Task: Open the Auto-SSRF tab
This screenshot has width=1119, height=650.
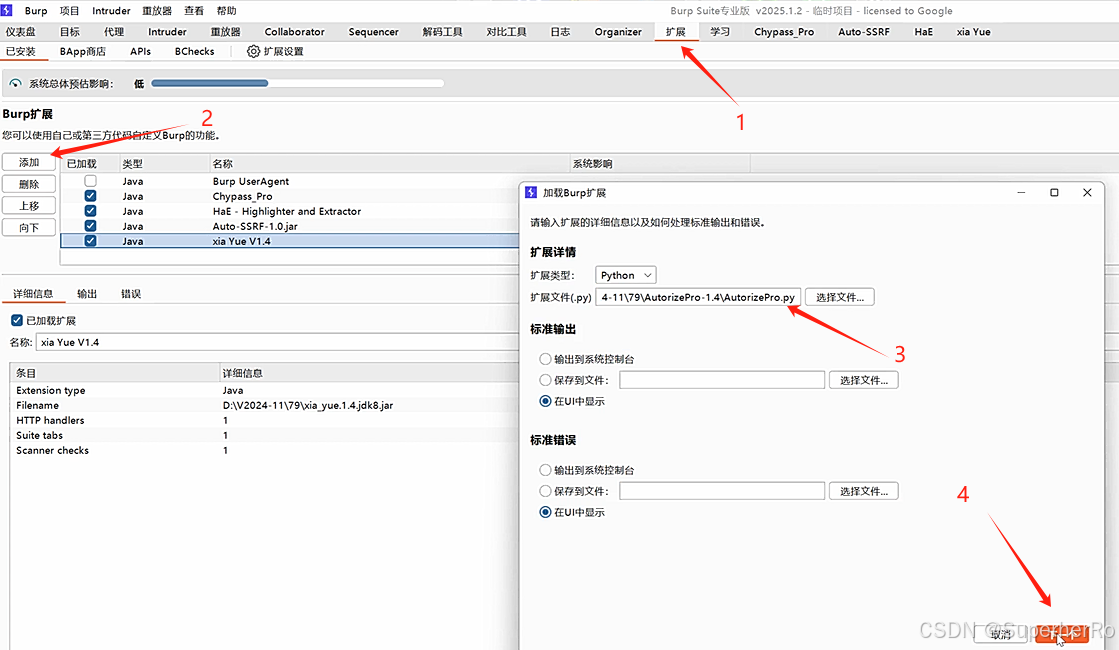Action: (864, 32)
